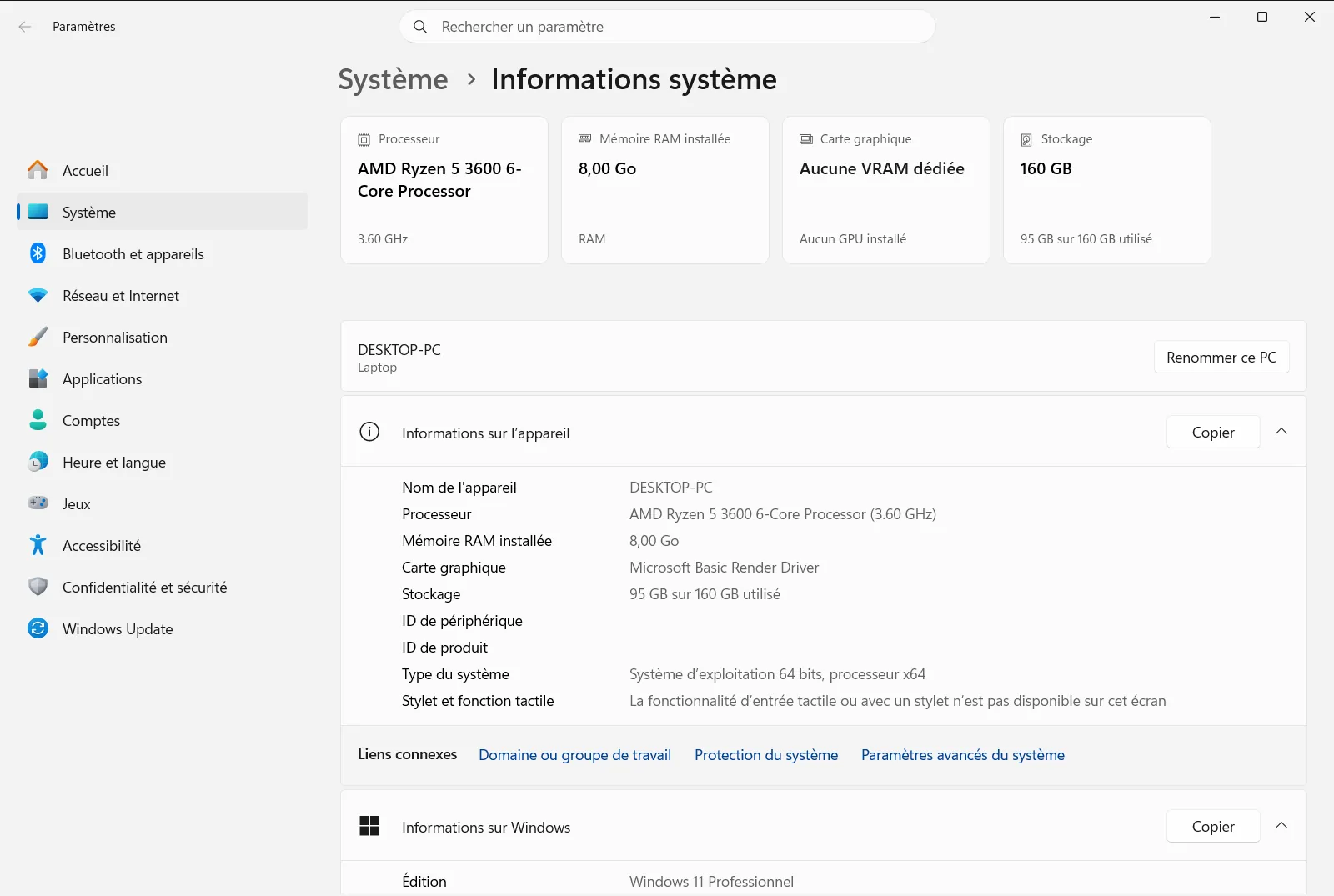Select the DESKTOP-PC value beside Nom de l'appareil
Viewport: 1334px width, 896px height.
[671, 488]
